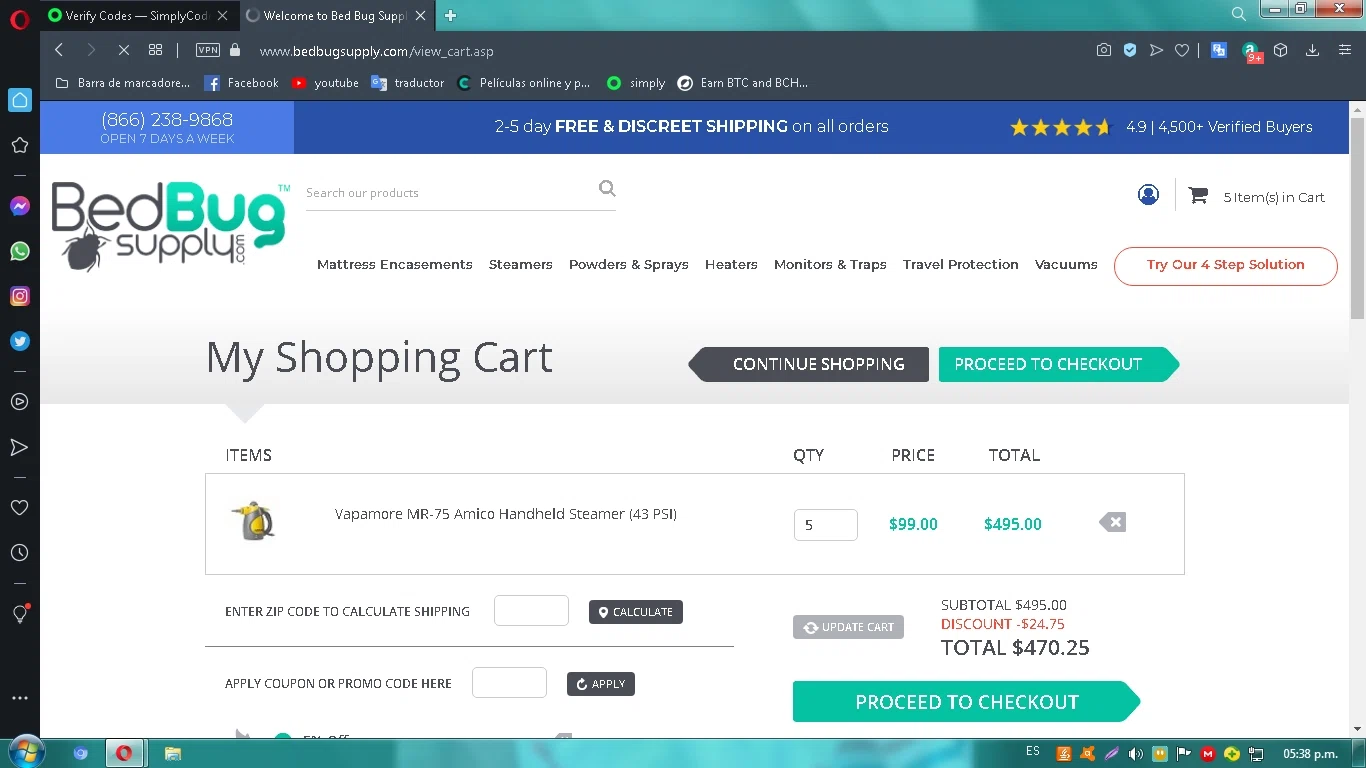Open the player icon in Opera sidebar

tap(19, 402)
